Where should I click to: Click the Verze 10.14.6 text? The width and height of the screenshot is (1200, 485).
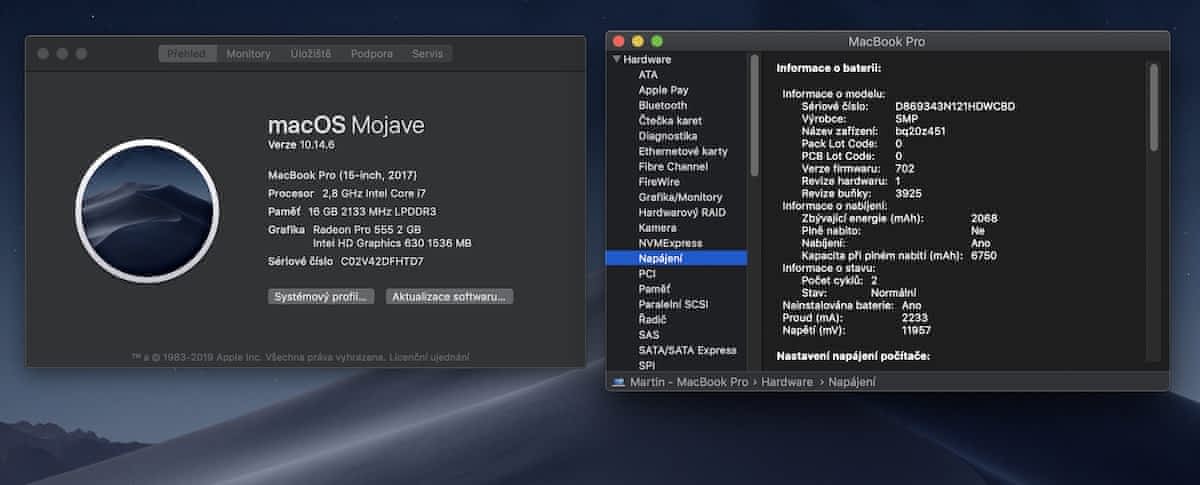coord(301,145)
